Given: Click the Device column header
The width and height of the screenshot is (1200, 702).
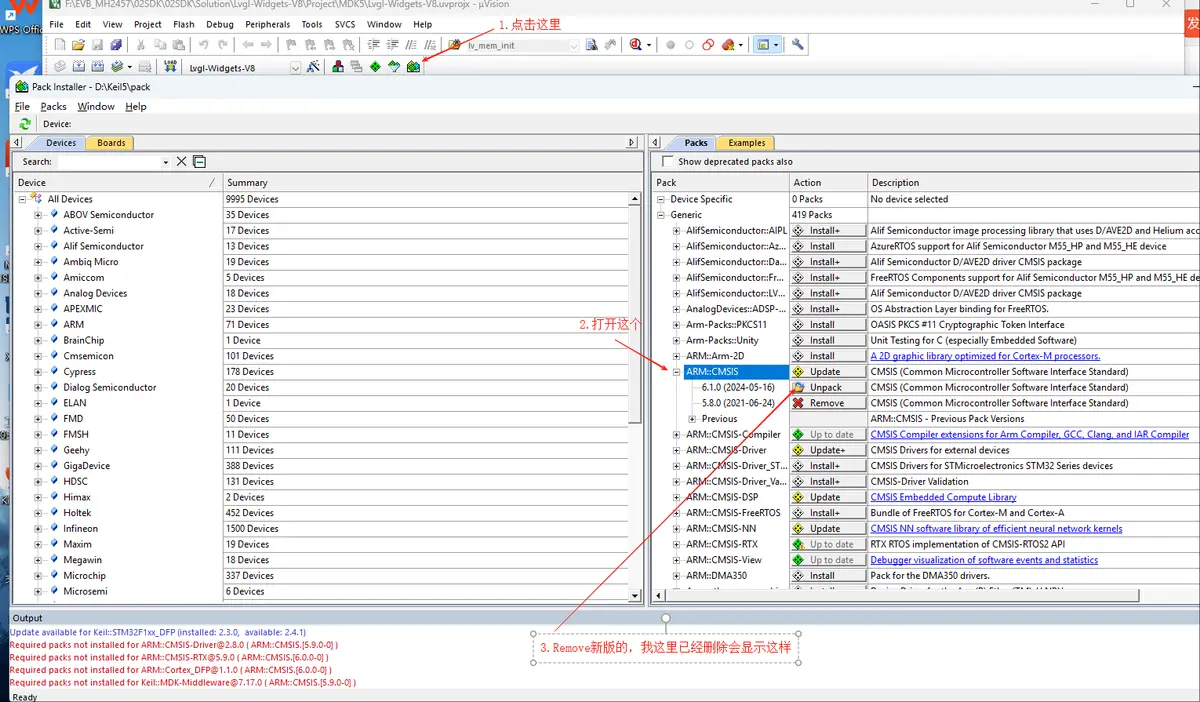Looking at the screenshot, I should pos(118,183).
